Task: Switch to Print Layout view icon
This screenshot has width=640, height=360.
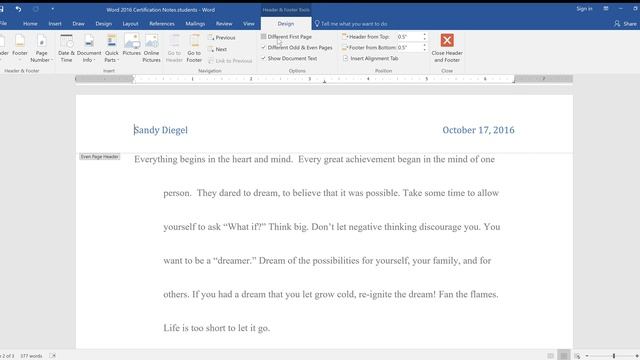Action: (x=564, y=356)
